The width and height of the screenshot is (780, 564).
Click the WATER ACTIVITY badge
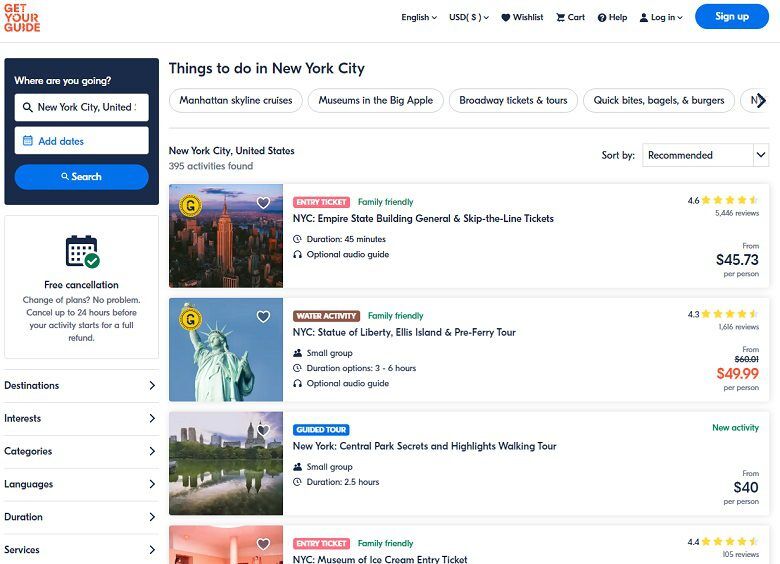pos(326,316)
